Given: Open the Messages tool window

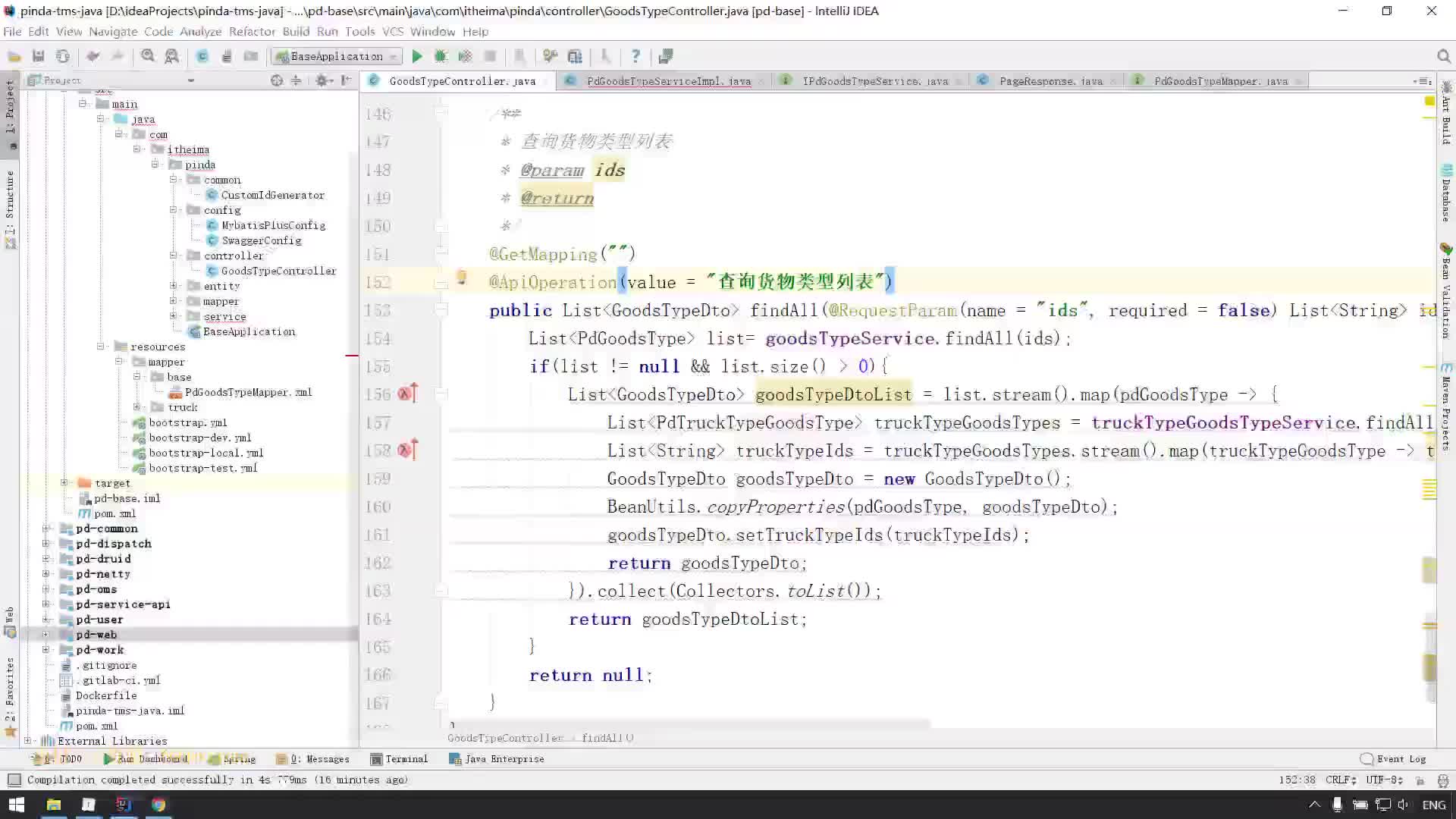Looking at the screenshot, I should coord(312,759).
